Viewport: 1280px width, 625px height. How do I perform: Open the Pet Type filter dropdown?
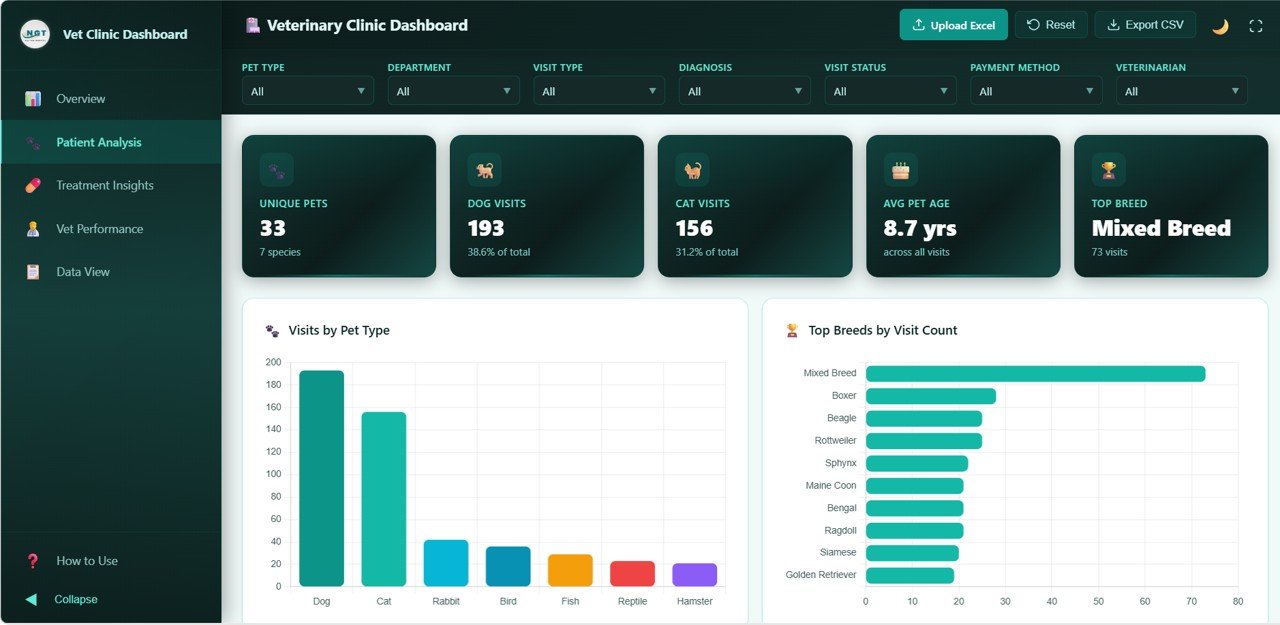(x=307, y=90)
